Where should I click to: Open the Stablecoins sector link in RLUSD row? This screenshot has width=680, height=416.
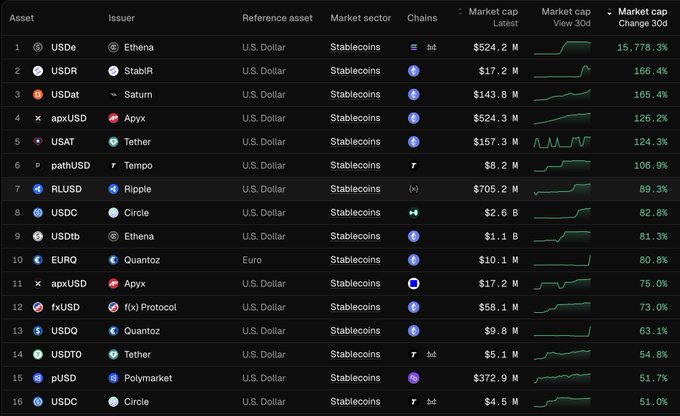tap(355, 189)
